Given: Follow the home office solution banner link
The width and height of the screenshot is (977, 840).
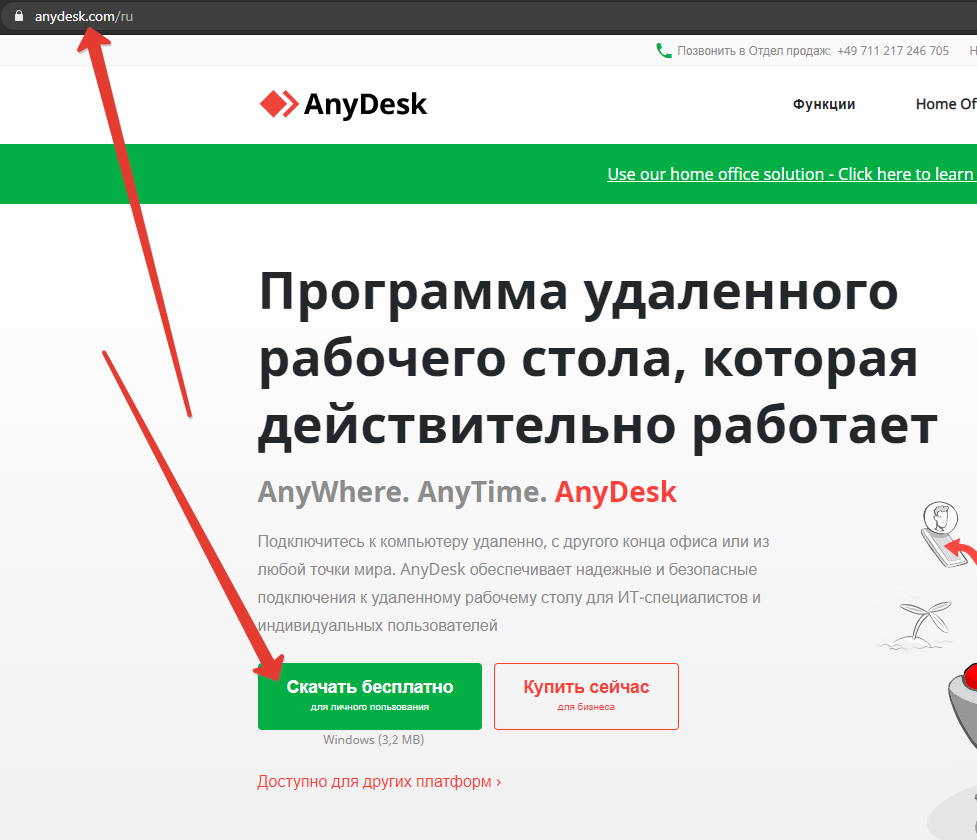Looking at the screenshot, I should (790, 174).
